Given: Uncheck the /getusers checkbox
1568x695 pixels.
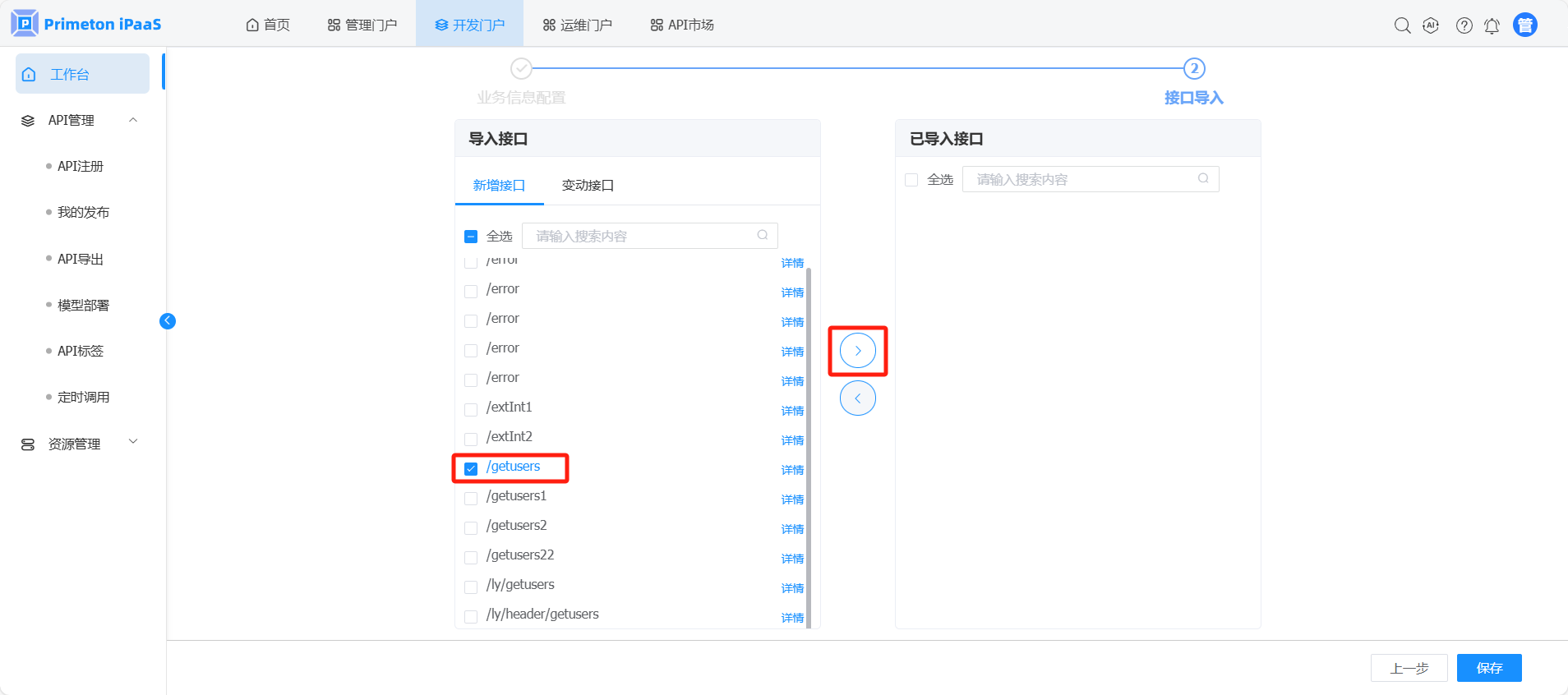Looking at the screenshot, I should click(x=471, y=468).
